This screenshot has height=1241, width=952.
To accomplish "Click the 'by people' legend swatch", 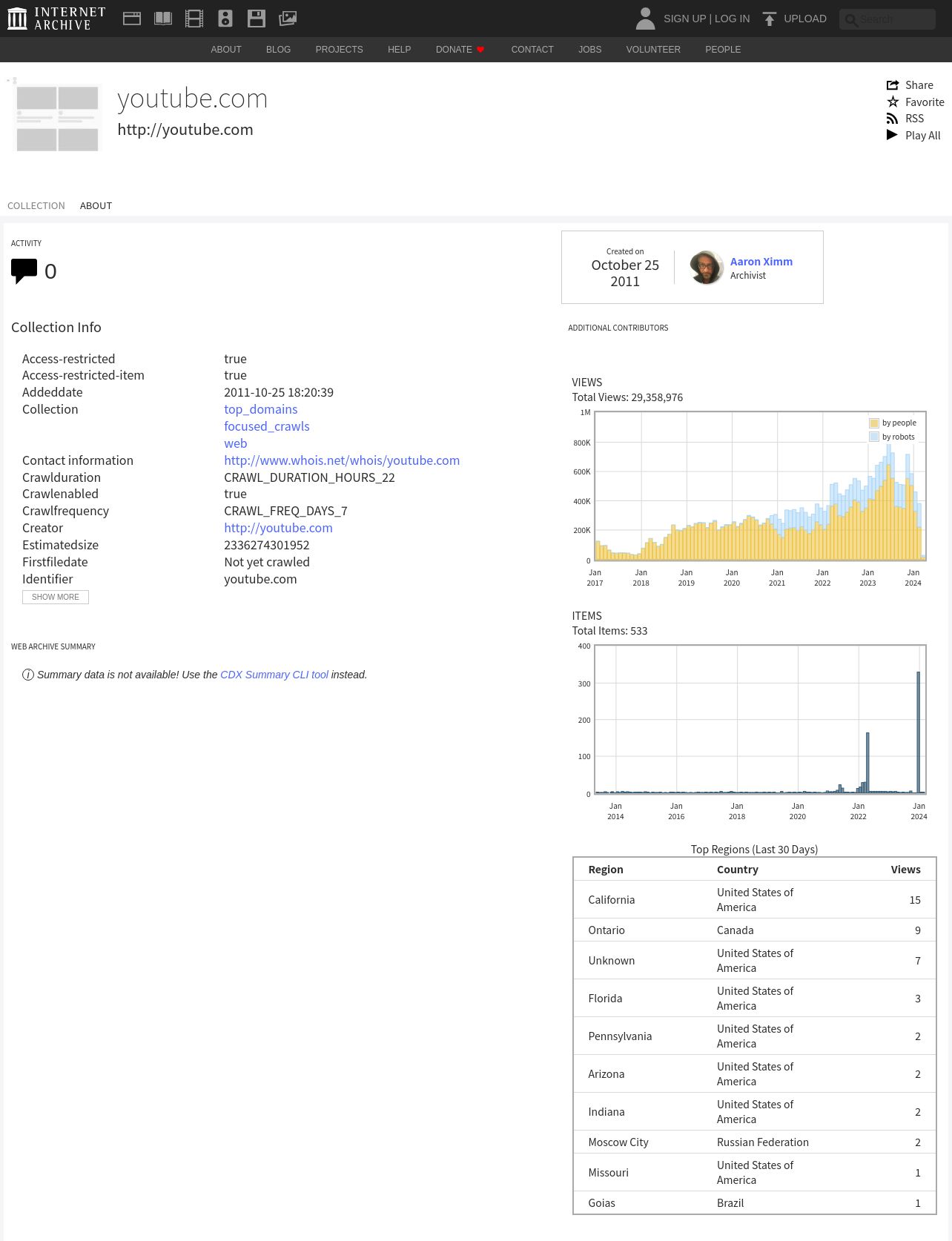I will click(x=874, y=423).
